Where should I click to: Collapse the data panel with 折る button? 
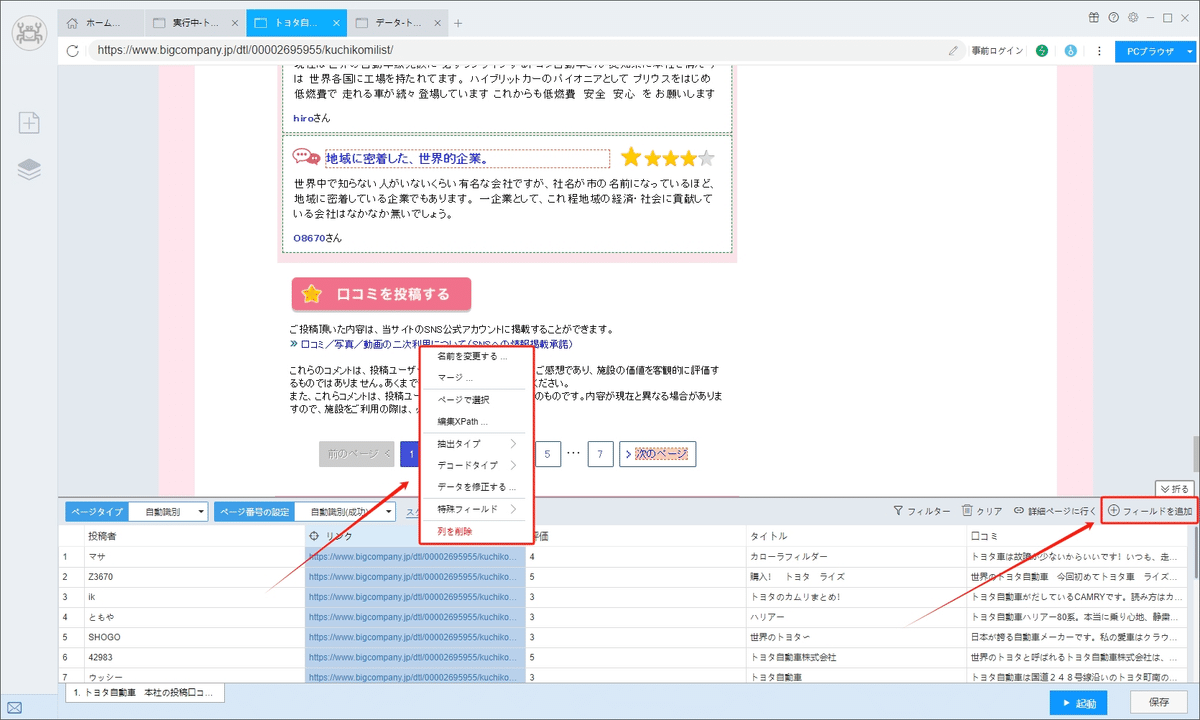1174,488
